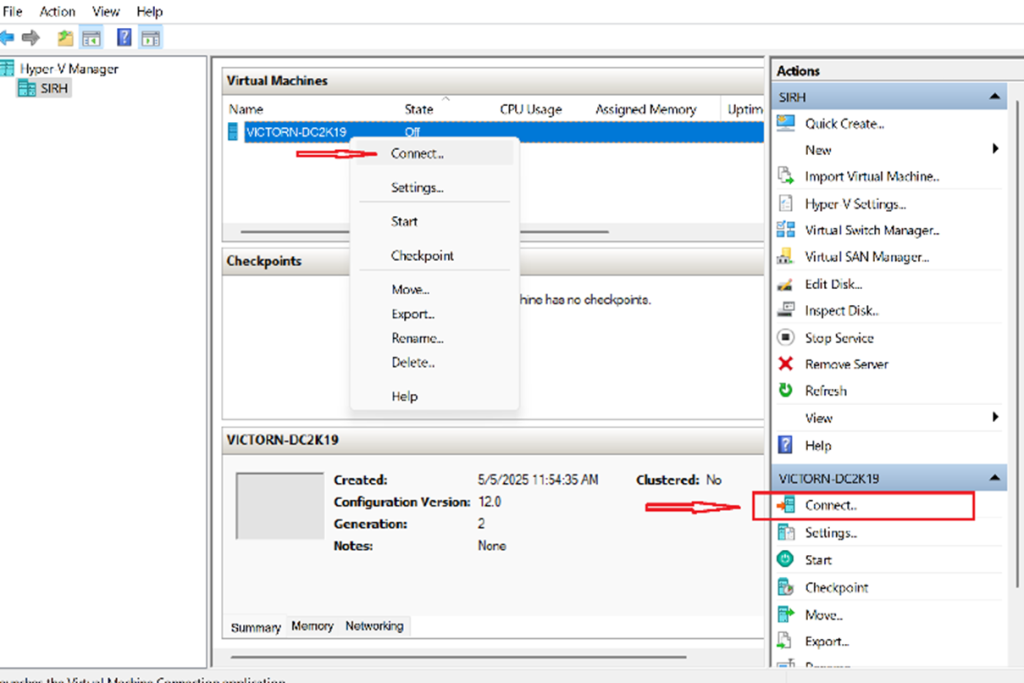Sort by the Assigned Memory column header

point(645,109)
